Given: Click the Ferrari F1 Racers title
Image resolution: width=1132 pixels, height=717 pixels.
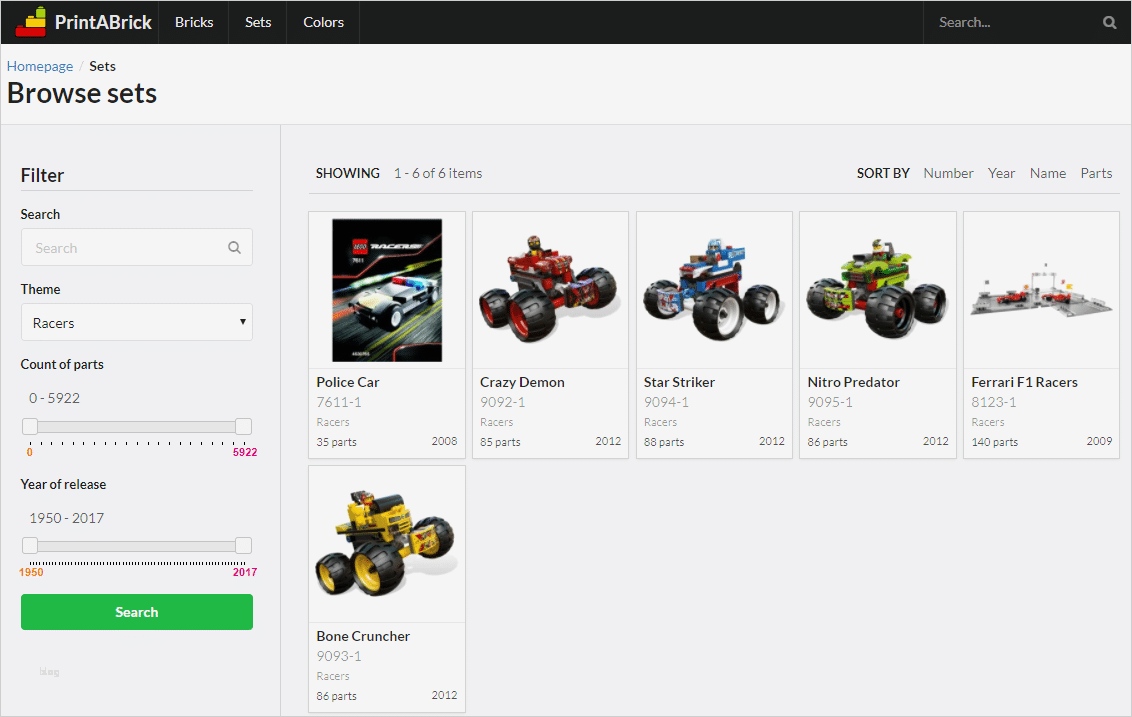Looking at the screenshot, I should coord(1024,382).
